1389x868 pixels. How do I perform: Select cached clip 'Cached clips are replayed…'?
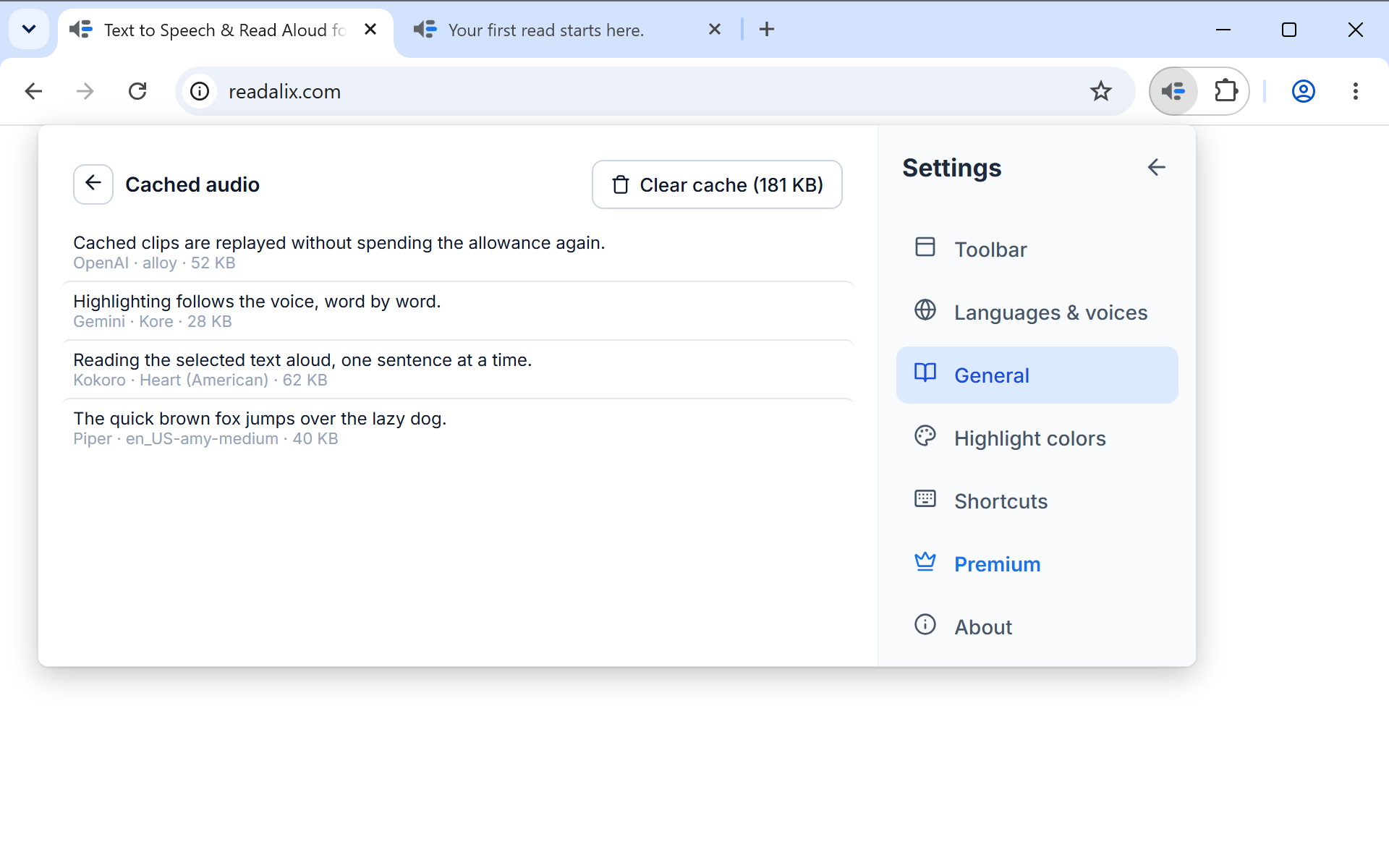click(x=458, y=252)
